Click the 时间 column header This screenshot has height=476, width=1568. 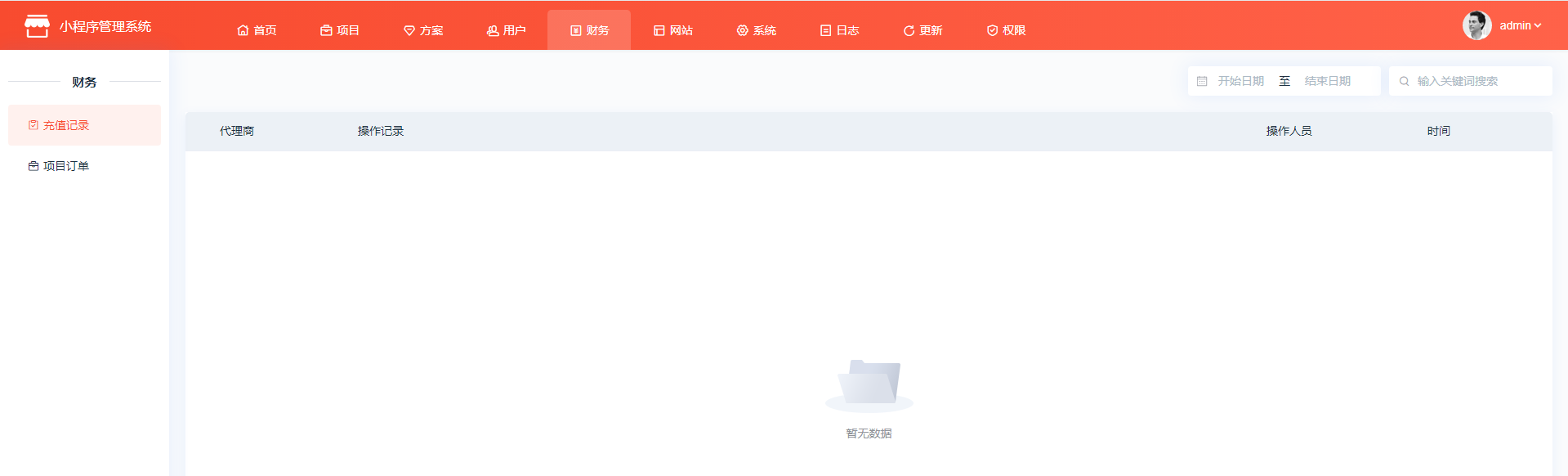[x=1439, y=131]
